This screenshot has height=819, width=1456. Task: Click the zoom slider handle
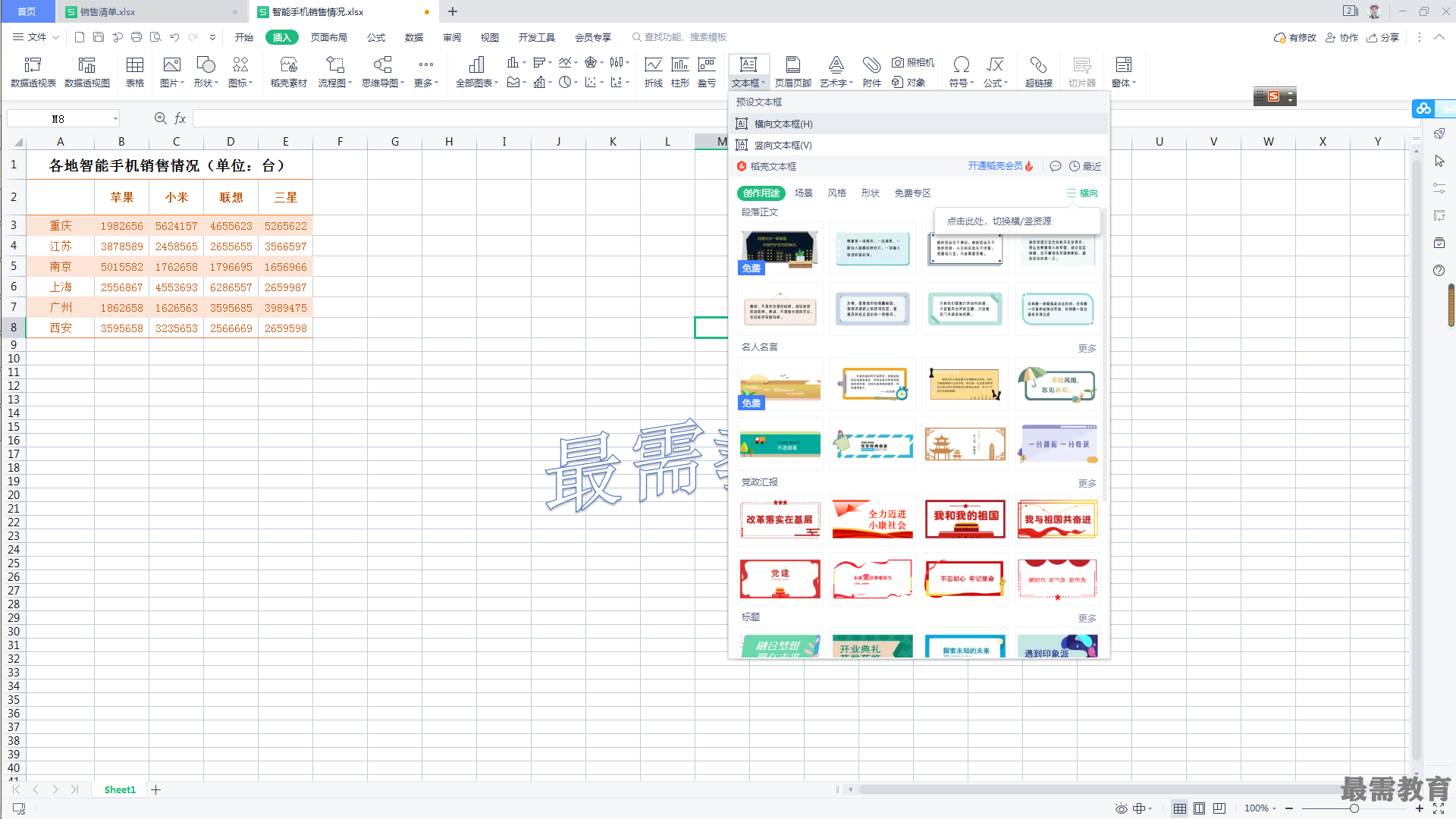pyautogui.click(x=1354, y=808)
